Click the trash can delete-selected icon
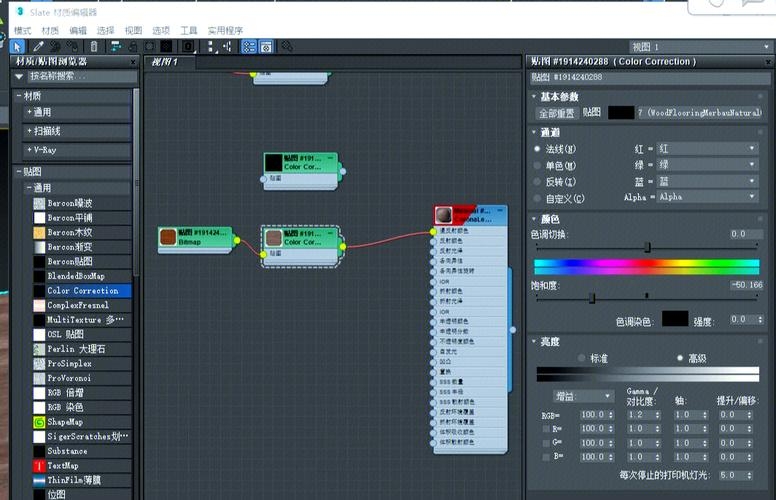The width and height of the screenshot is (776, 500). coord(94,47)
